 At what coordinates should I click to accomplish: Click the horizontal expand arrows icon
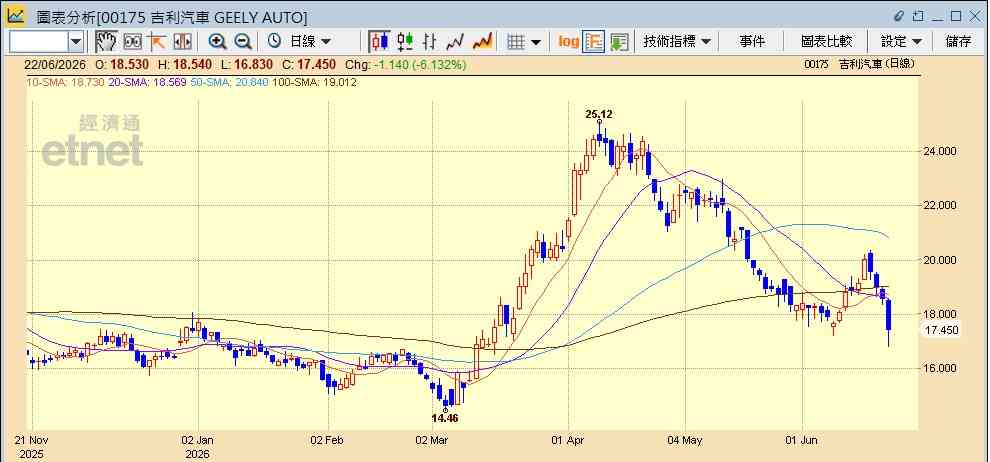pyautogui.click(x=182, y=42)
